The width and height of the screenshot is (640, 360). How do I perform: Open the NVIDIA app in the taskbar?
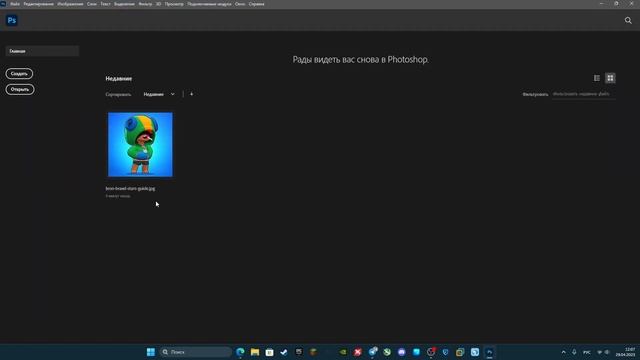343,352
